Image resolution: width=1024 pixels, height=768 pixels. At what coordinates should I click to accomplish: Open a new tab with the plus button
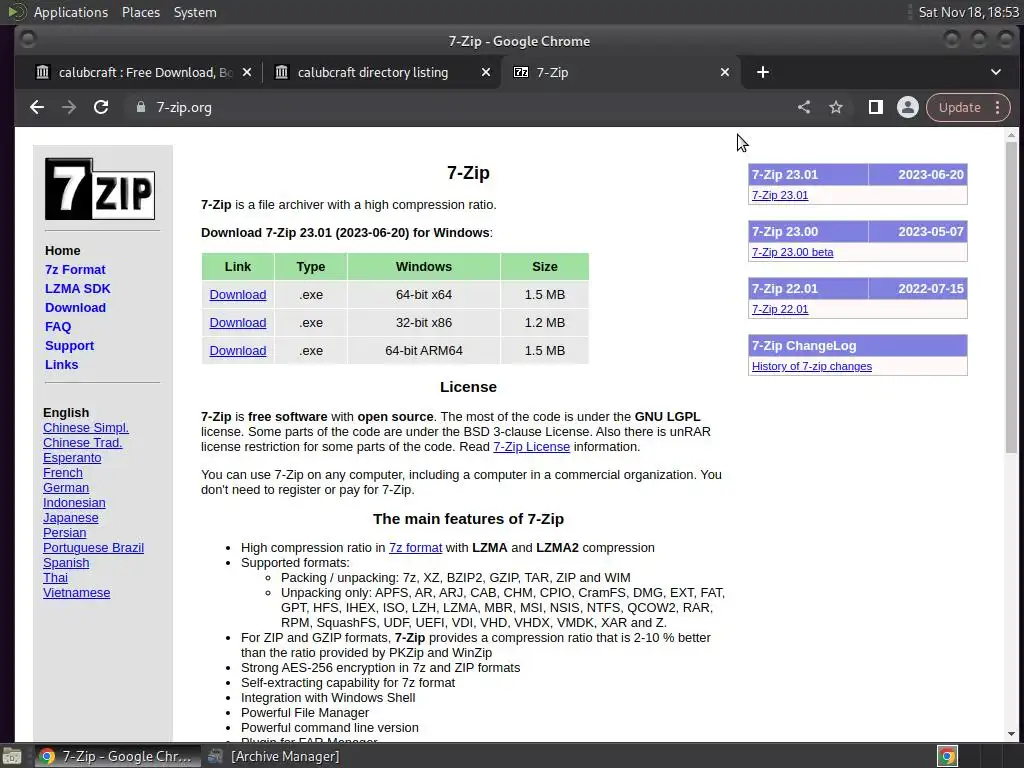(763, 72)
